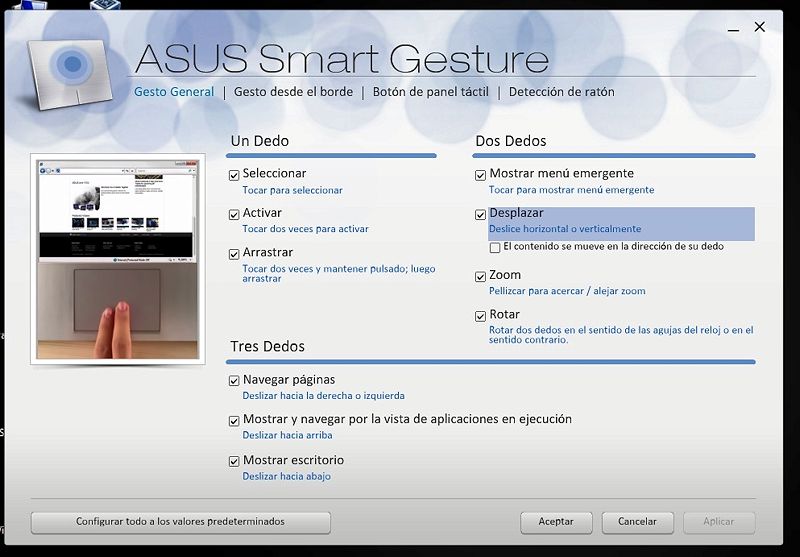
Task: Enable El contenido se mueve en la dirección checkbox
Action: point(495,248)
